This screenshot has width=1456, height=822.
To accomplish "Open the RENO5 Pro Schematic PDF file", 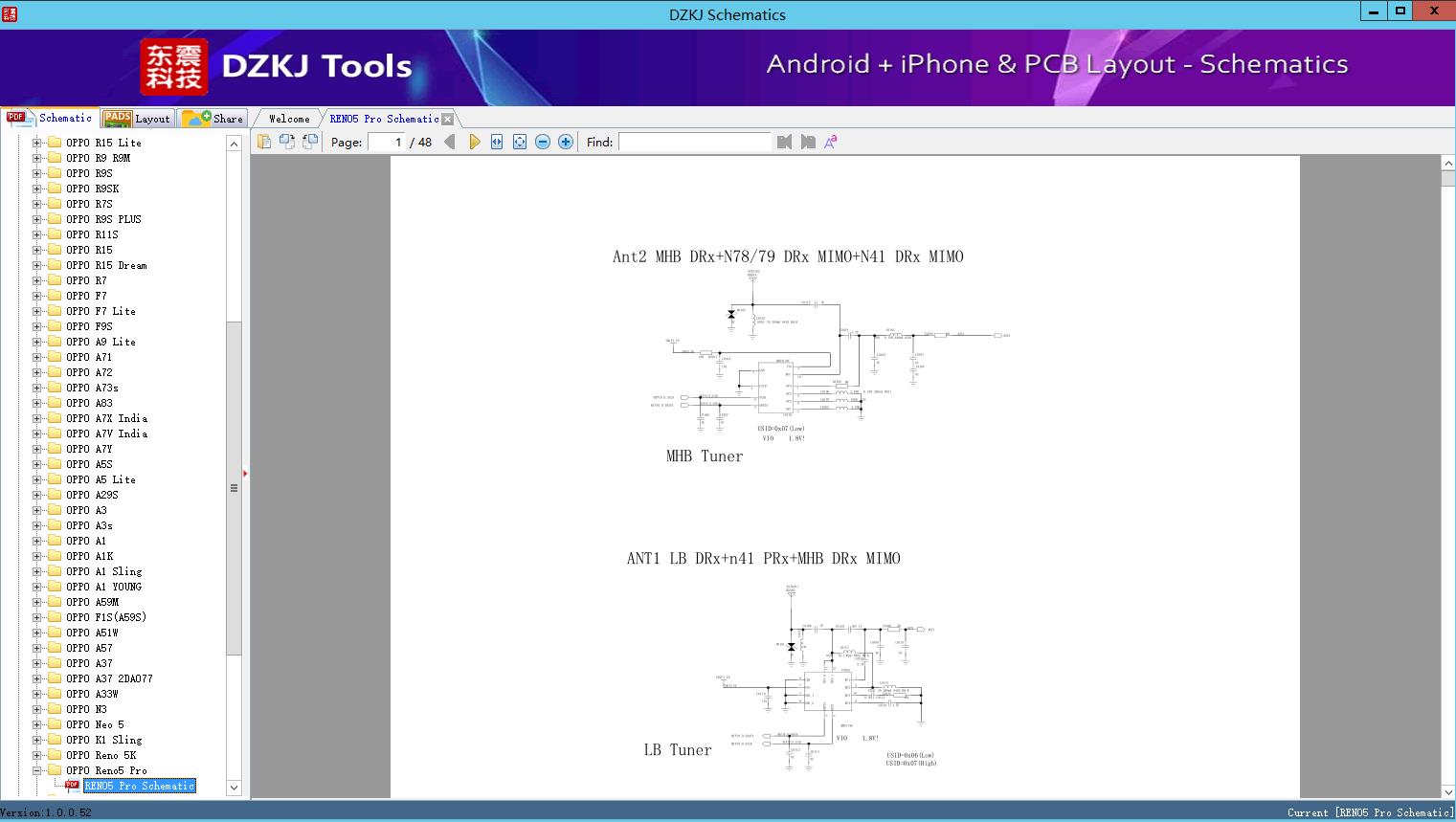I will click(140, 786).
